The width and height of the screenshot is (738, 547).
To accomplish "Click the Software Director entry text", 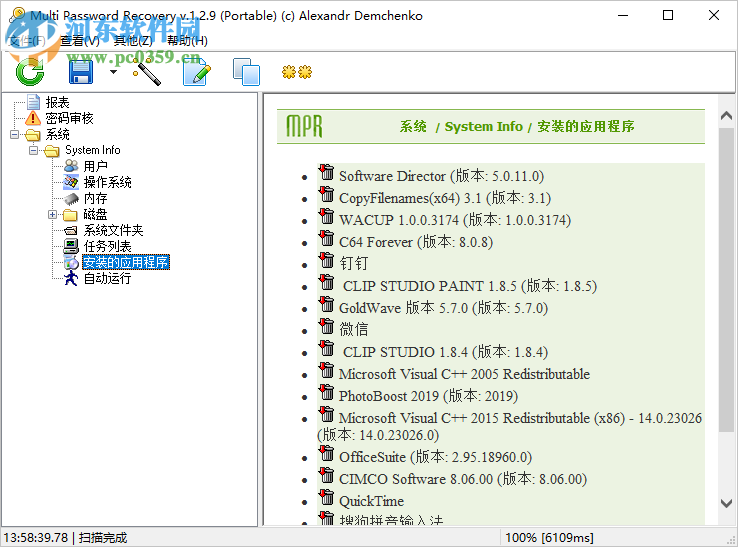I will (441, 176).
